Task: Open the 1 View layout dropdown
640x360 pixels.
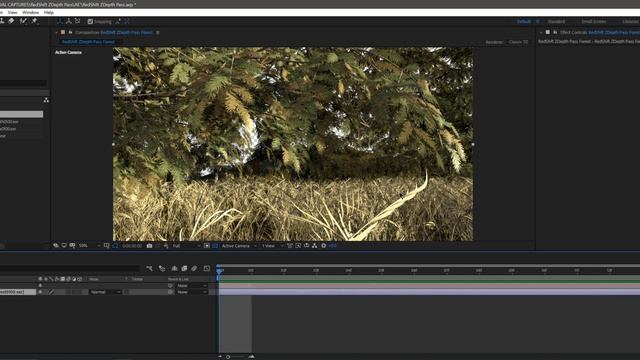Action: click(x=272, y=246)
